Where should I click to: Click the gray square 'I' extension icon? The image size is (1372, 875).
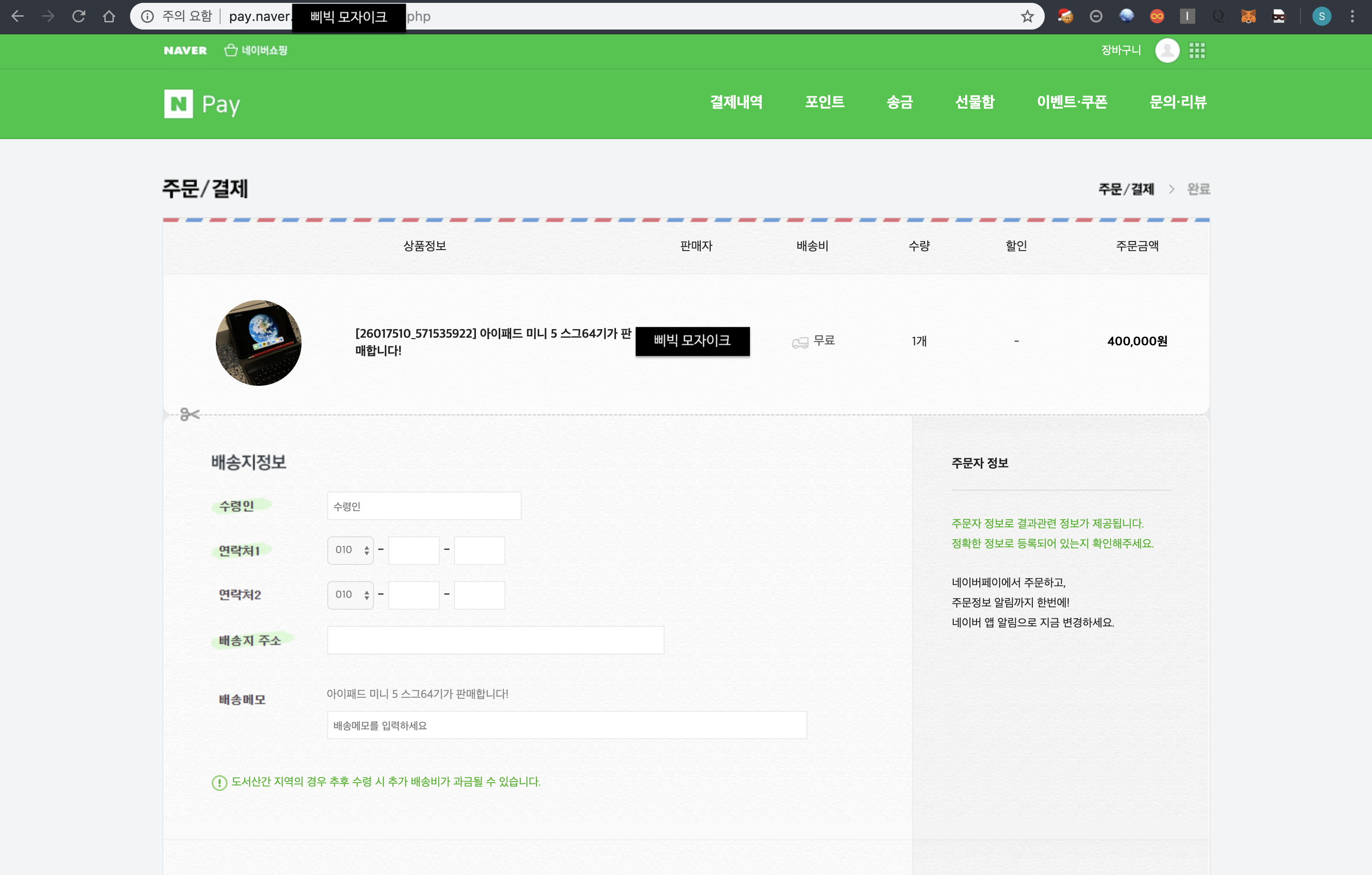pos(1187,17)
